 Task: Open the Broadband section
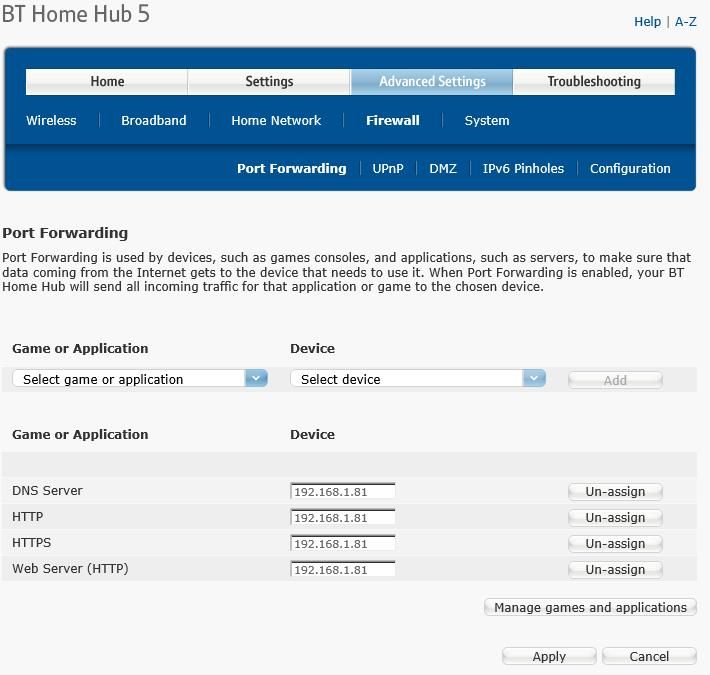154,120
